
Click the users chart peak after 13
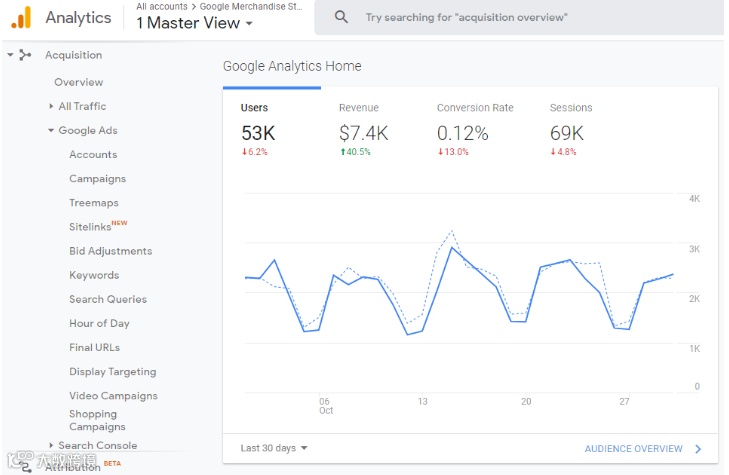(451, 247)
